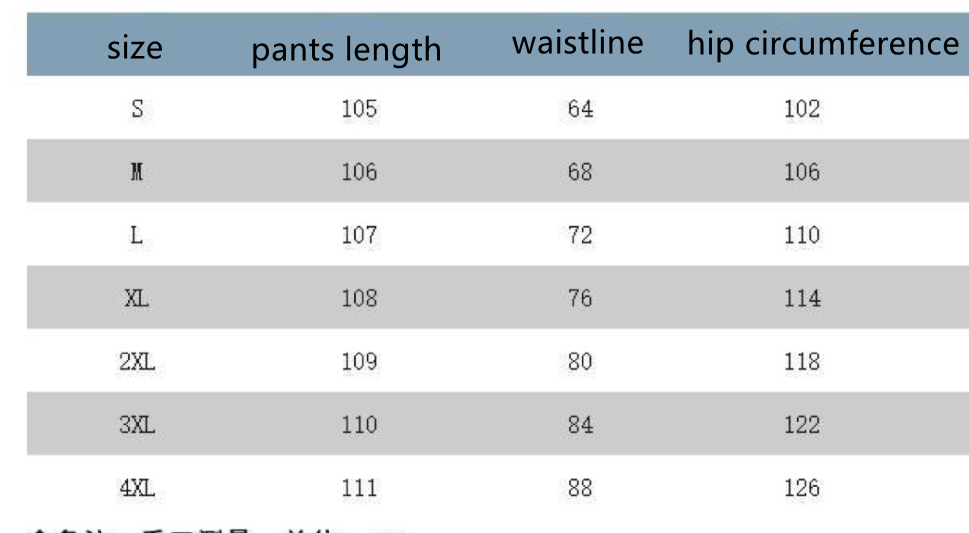
Task: Click the "pants length" column header
Action: click(x=346, y=49)
